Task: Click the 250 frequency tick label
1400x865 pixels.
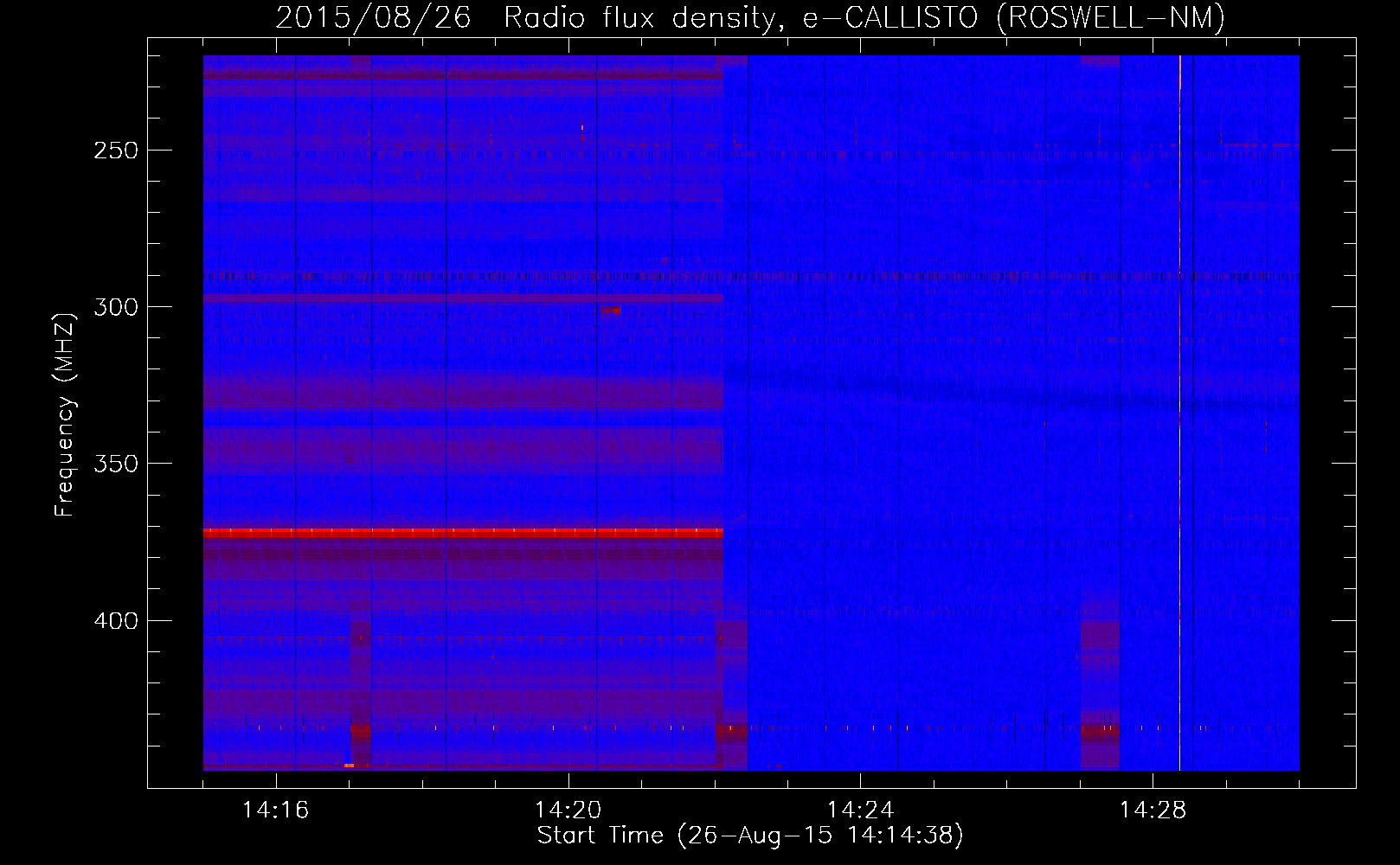Action: [116, 151]
